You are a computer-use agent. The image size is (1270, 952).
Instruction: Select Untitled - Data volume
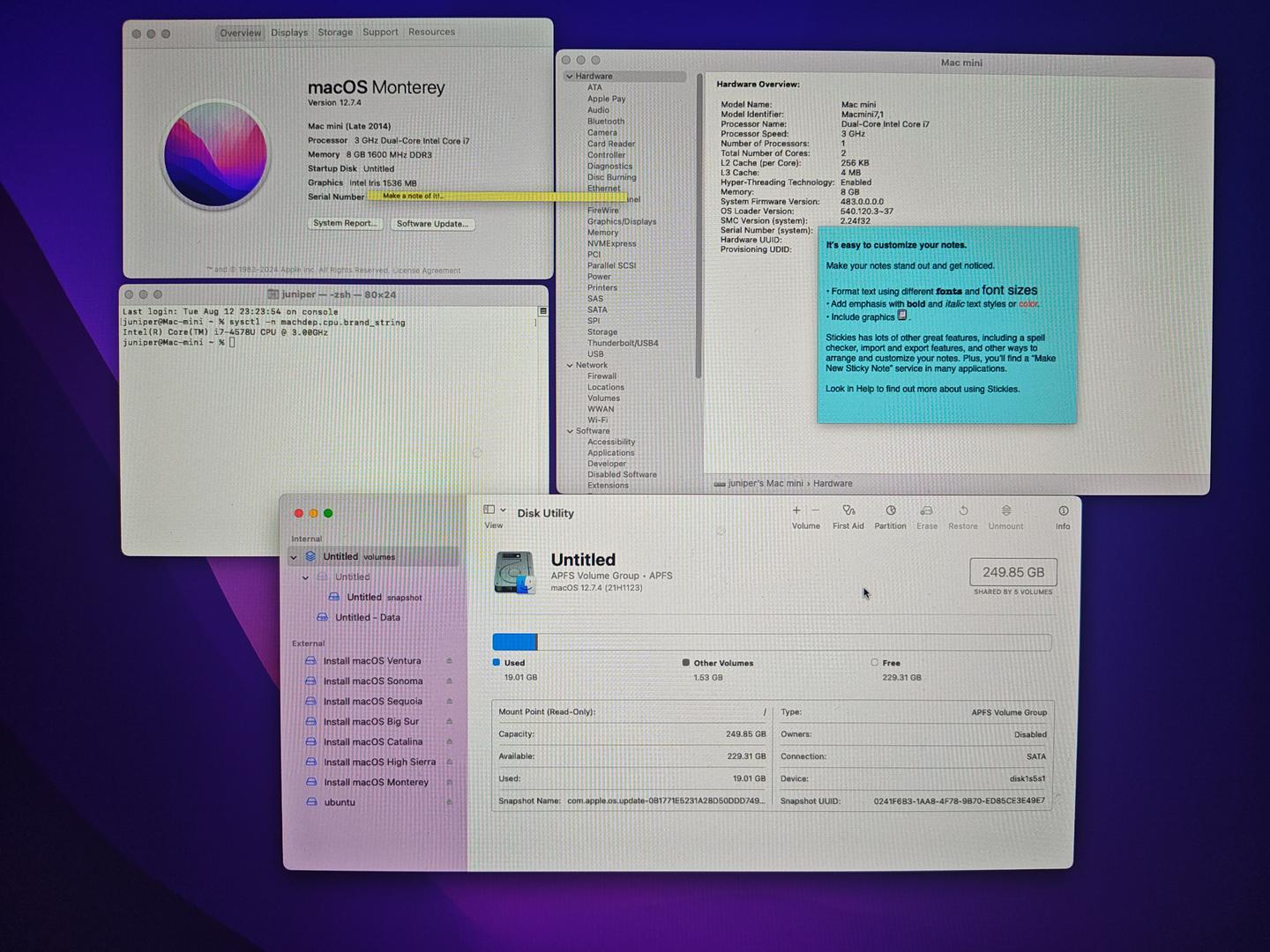pos(359,618)
